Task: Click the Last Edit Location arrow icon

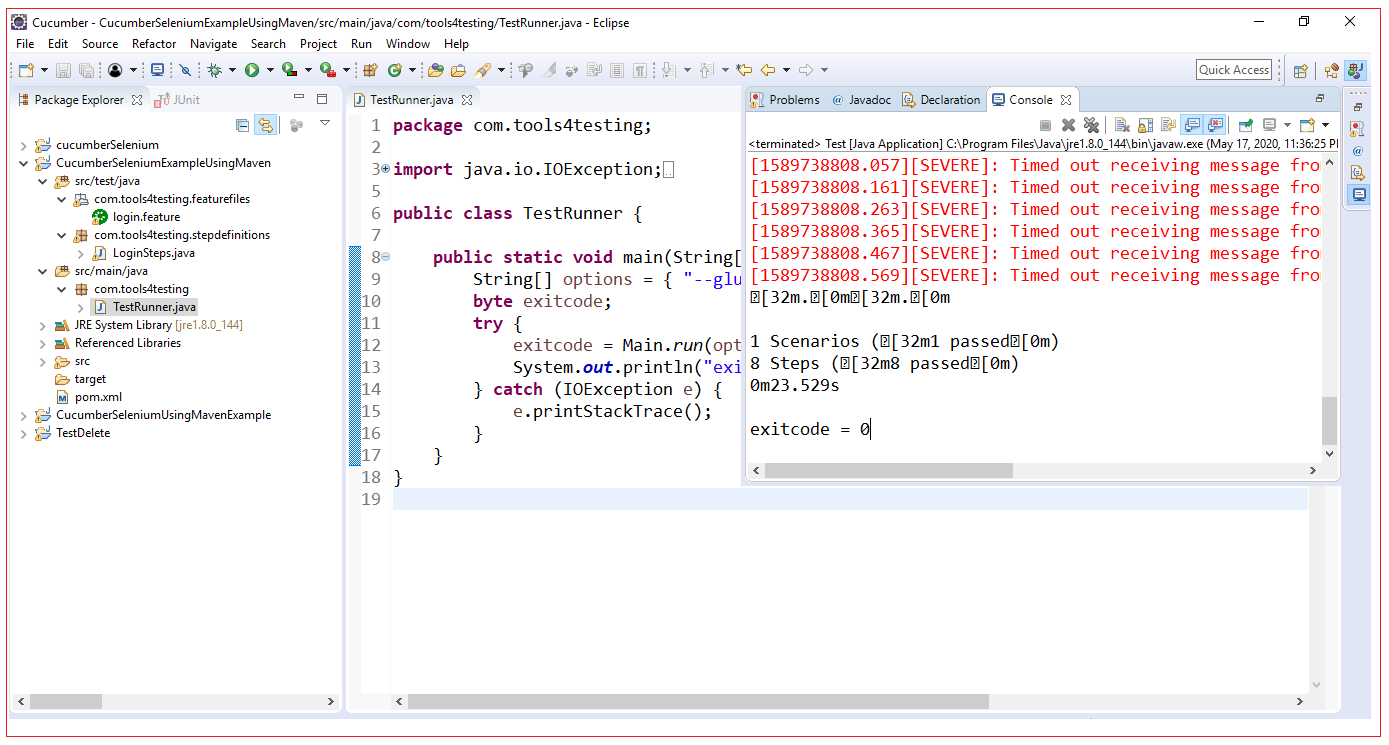Action: click(744, 70)
